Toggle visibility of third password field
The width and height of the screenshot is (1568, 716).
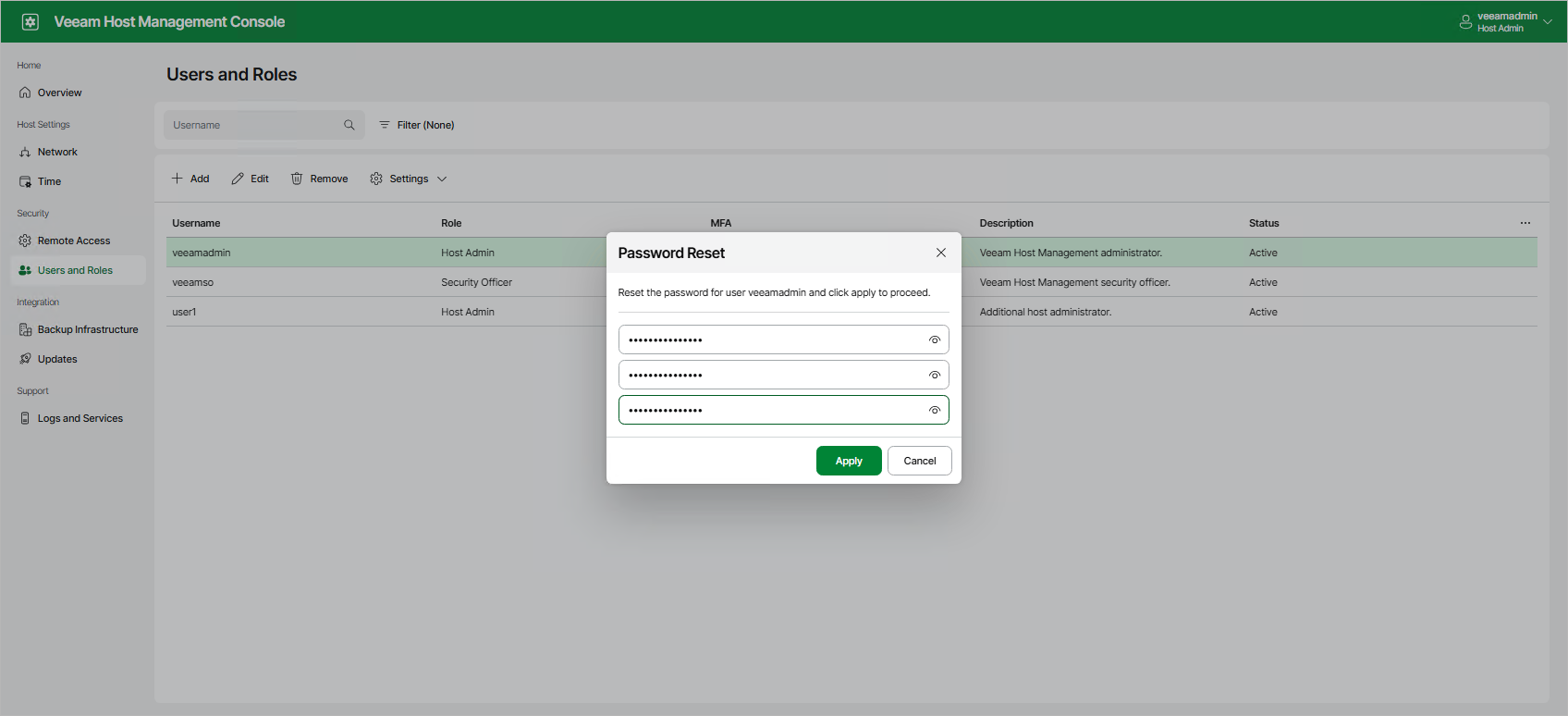[x=935, y=410]
